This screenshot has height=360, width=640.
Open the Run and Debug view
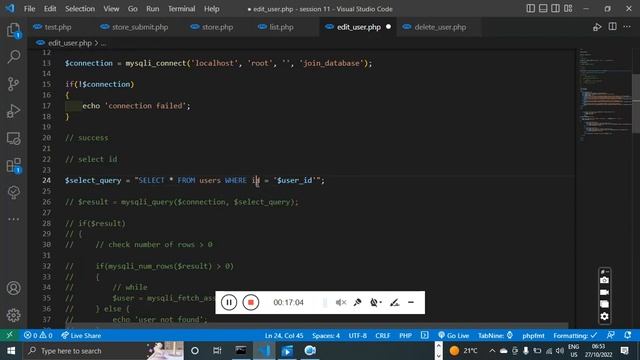(13, 111)
